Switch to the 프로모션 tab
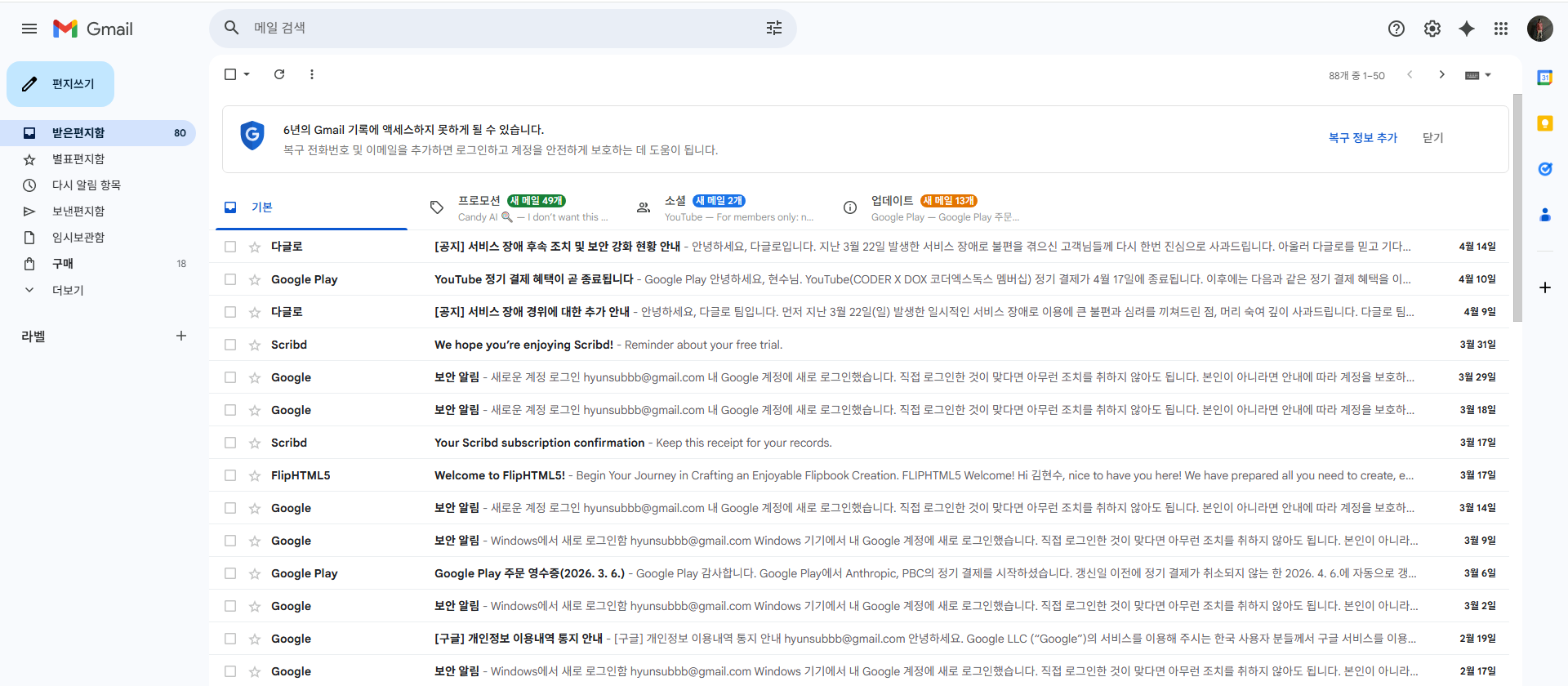 click(x=521, y=207)
